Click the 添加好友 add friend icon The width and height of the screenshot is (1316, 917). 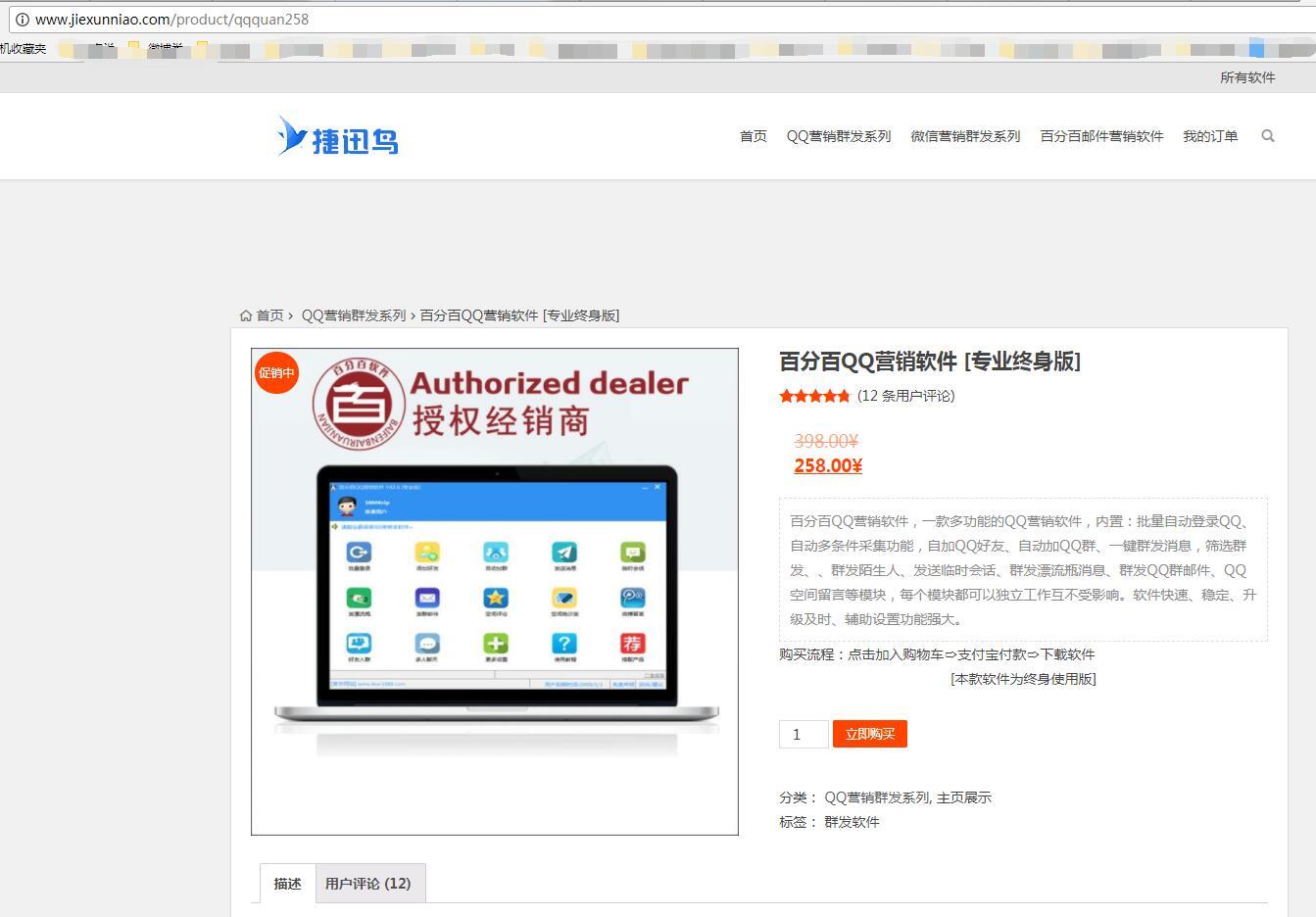point(428,554)
